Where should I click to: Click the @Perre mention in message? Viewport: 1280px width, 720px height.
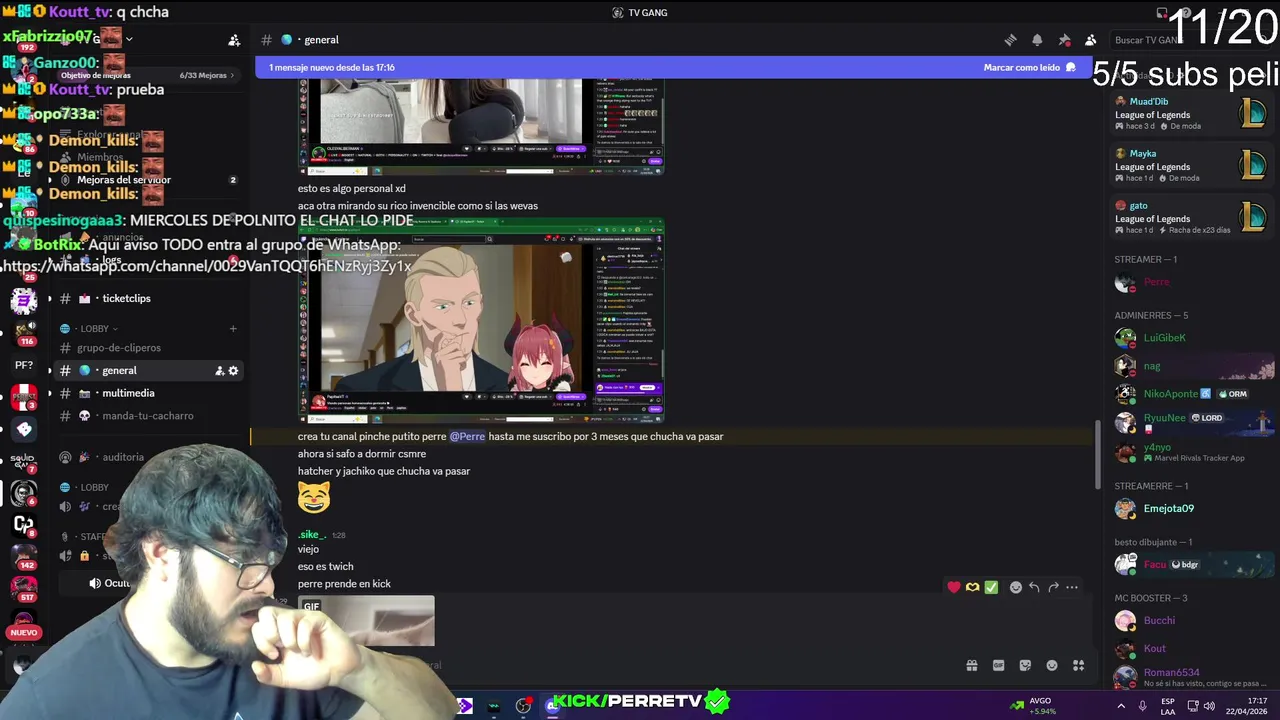pos(467,436)
